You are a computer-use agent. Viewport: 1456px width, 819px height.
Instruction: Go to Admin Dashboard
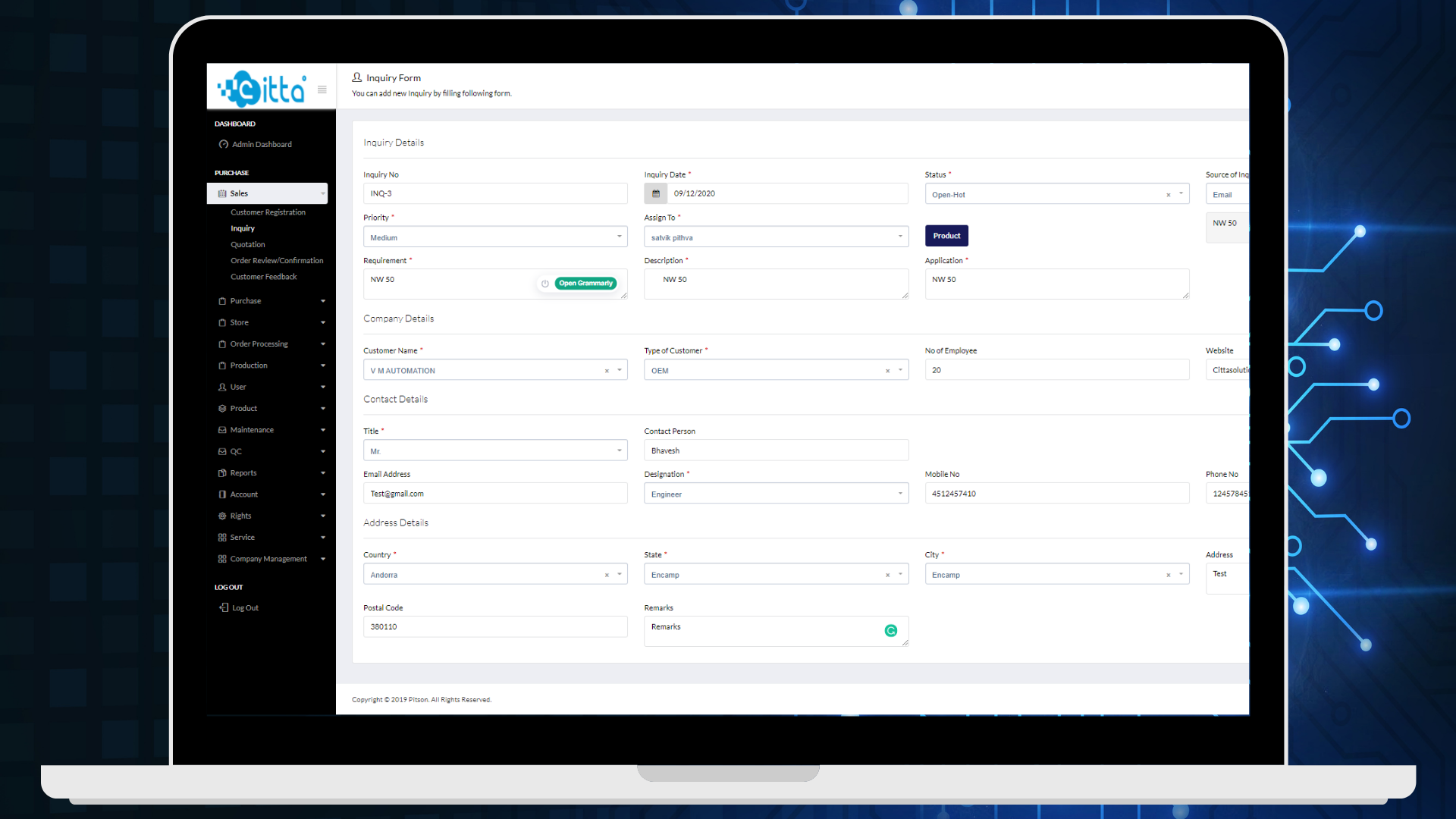tap(262, 144)
